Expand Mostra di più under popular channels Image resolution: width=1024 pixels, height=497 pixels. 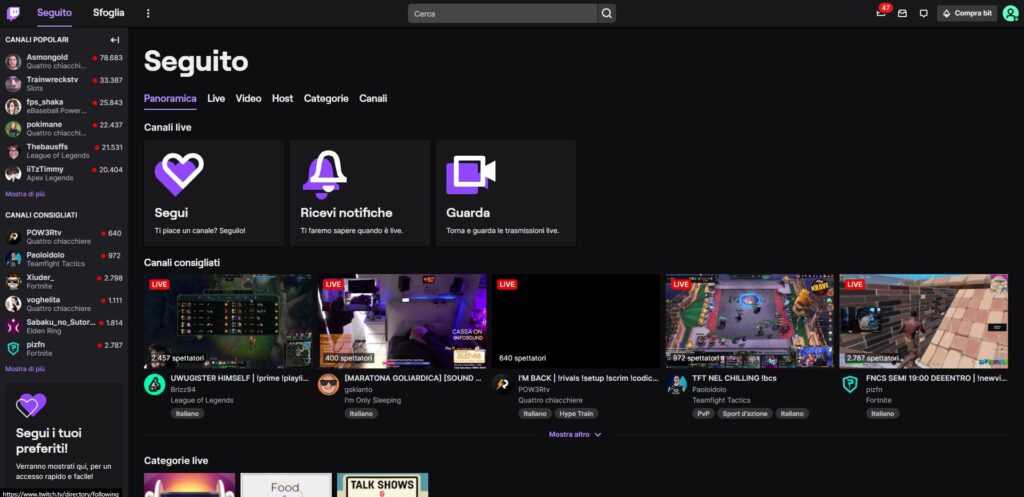pyautogui.click(x=25, y=194)
